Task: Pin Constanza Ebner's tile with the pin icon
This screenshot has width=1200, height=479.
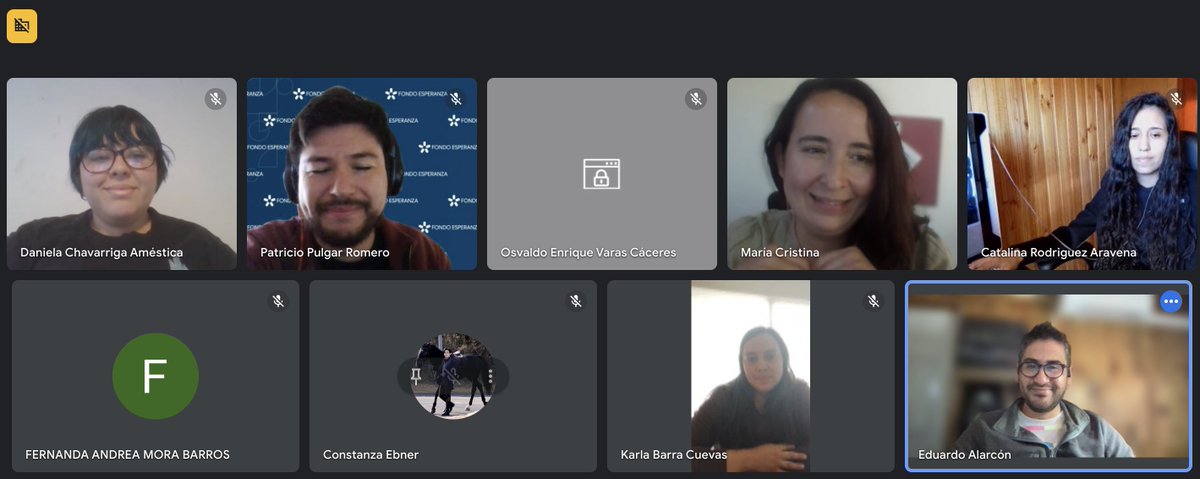Action: [416, 376]
